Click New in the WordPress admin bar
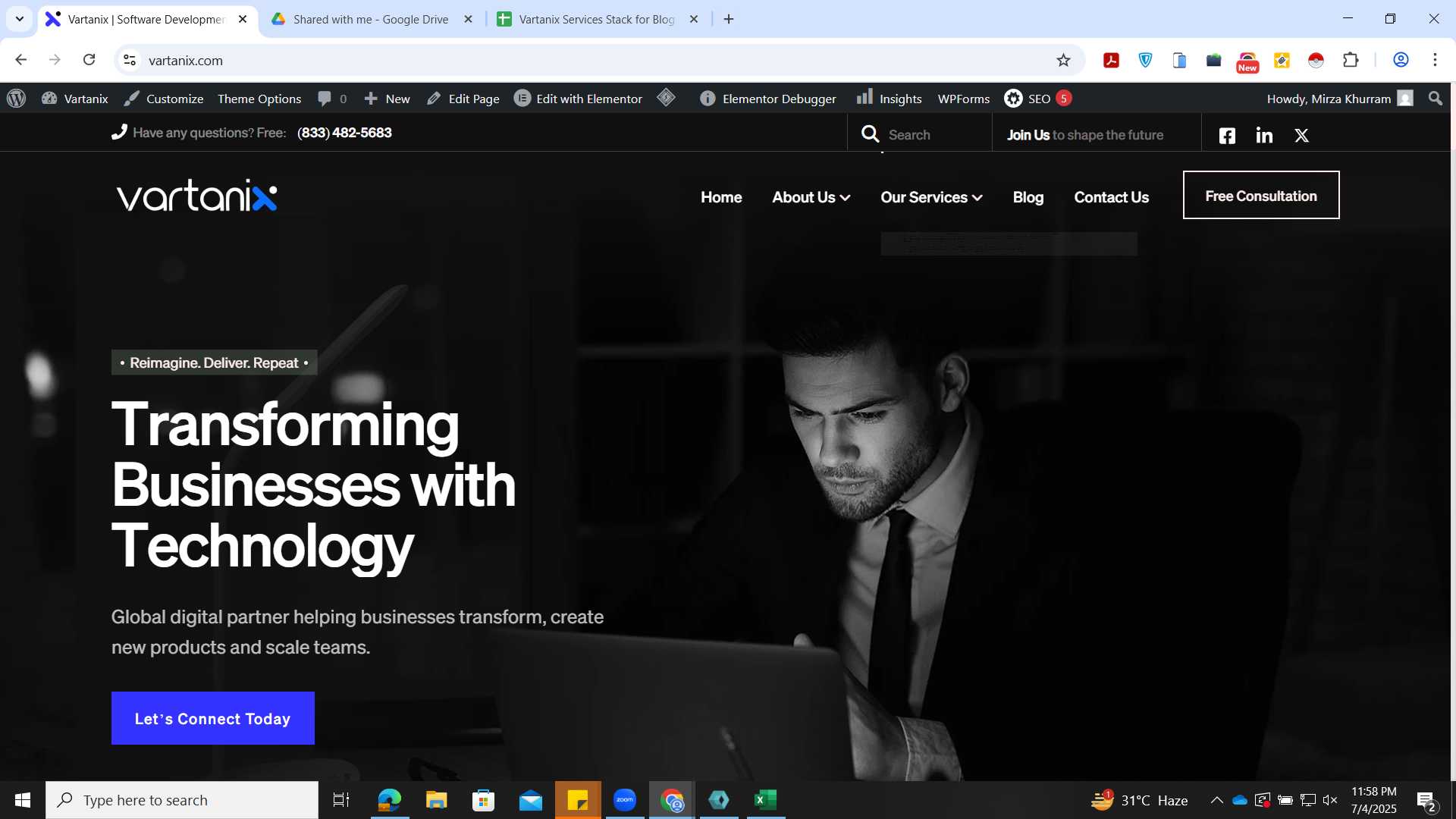Image resolution: width=1456 pixels, height=819 pixels. pos(387,99)
